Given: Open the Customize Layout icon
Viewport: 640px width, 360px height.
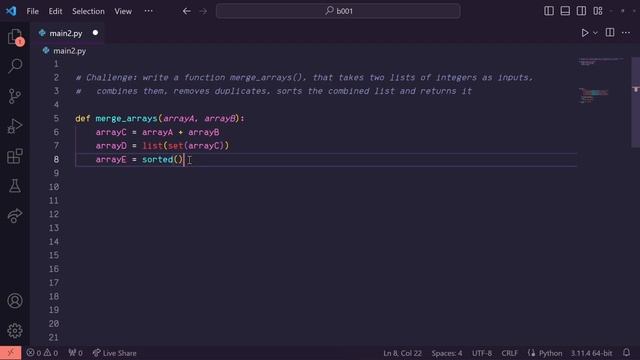Looking at the screenshot, I should click(598, 11).
